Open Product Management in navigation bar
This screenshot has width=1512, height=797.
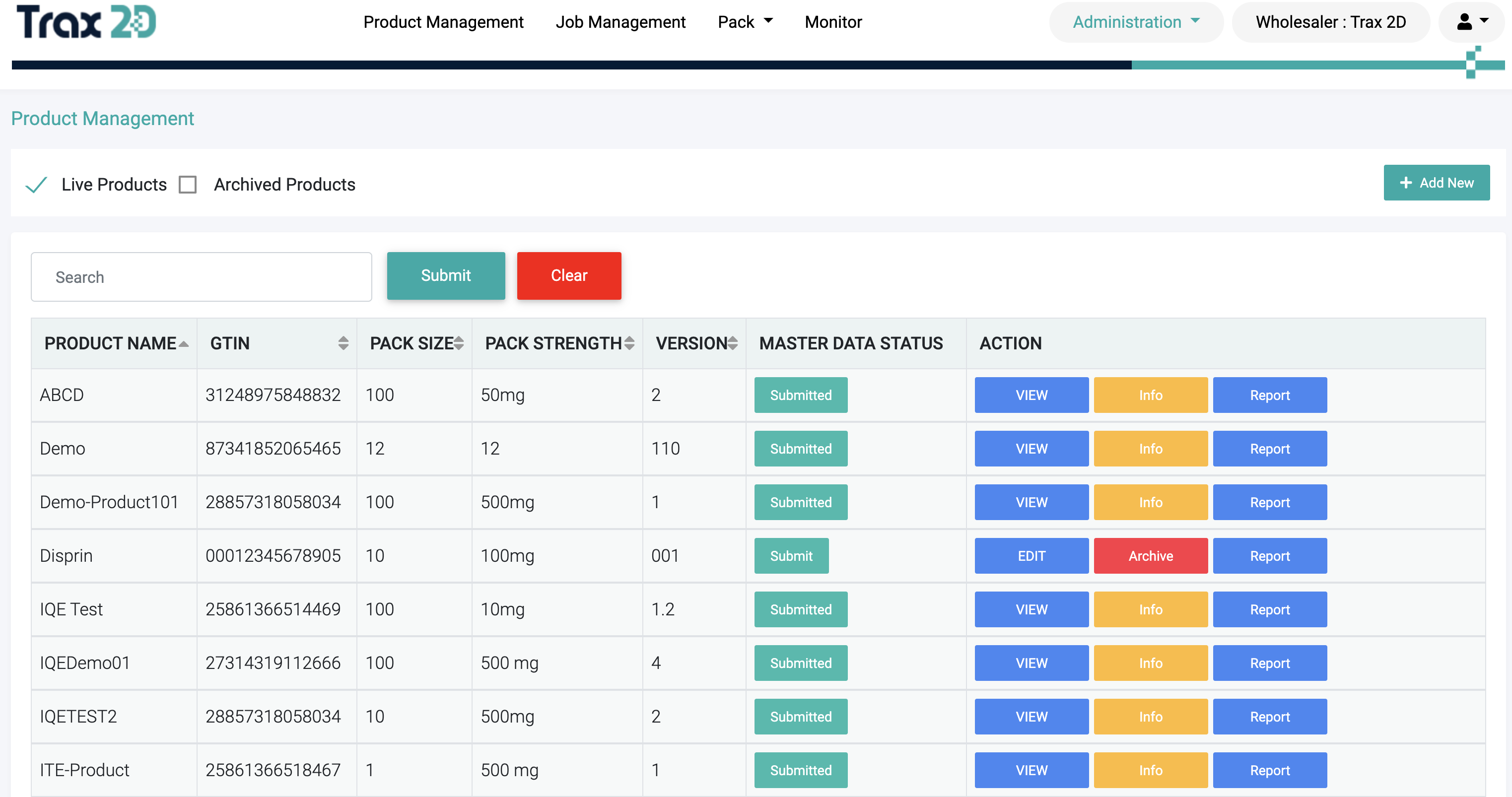point(443,22)
